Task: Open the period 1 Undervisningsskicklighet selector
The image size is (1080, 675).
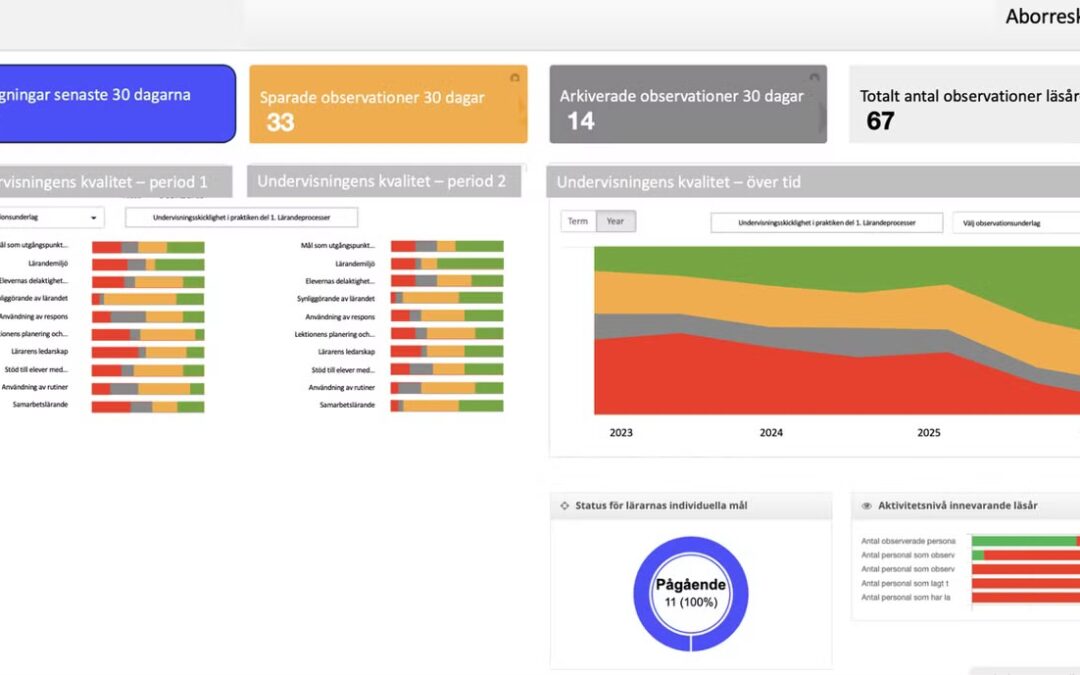Action: pos(241,217)
